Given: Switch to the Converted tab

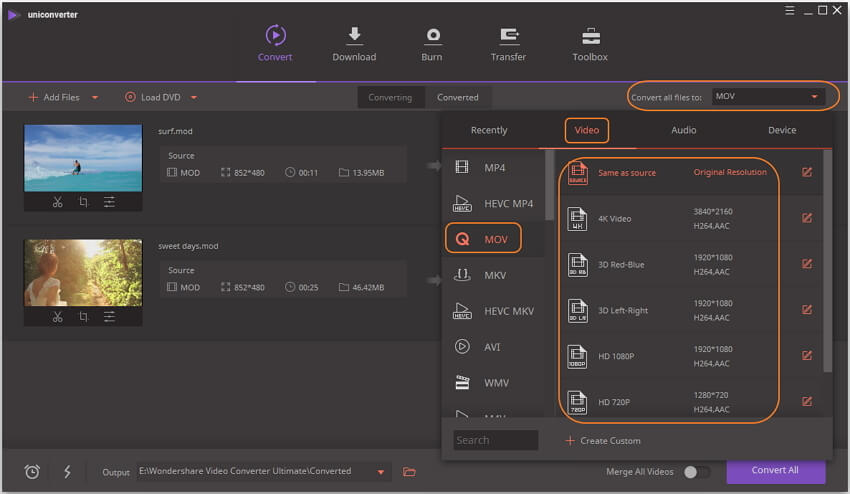Looking at the screenshot, I should (x=458, y=97).
